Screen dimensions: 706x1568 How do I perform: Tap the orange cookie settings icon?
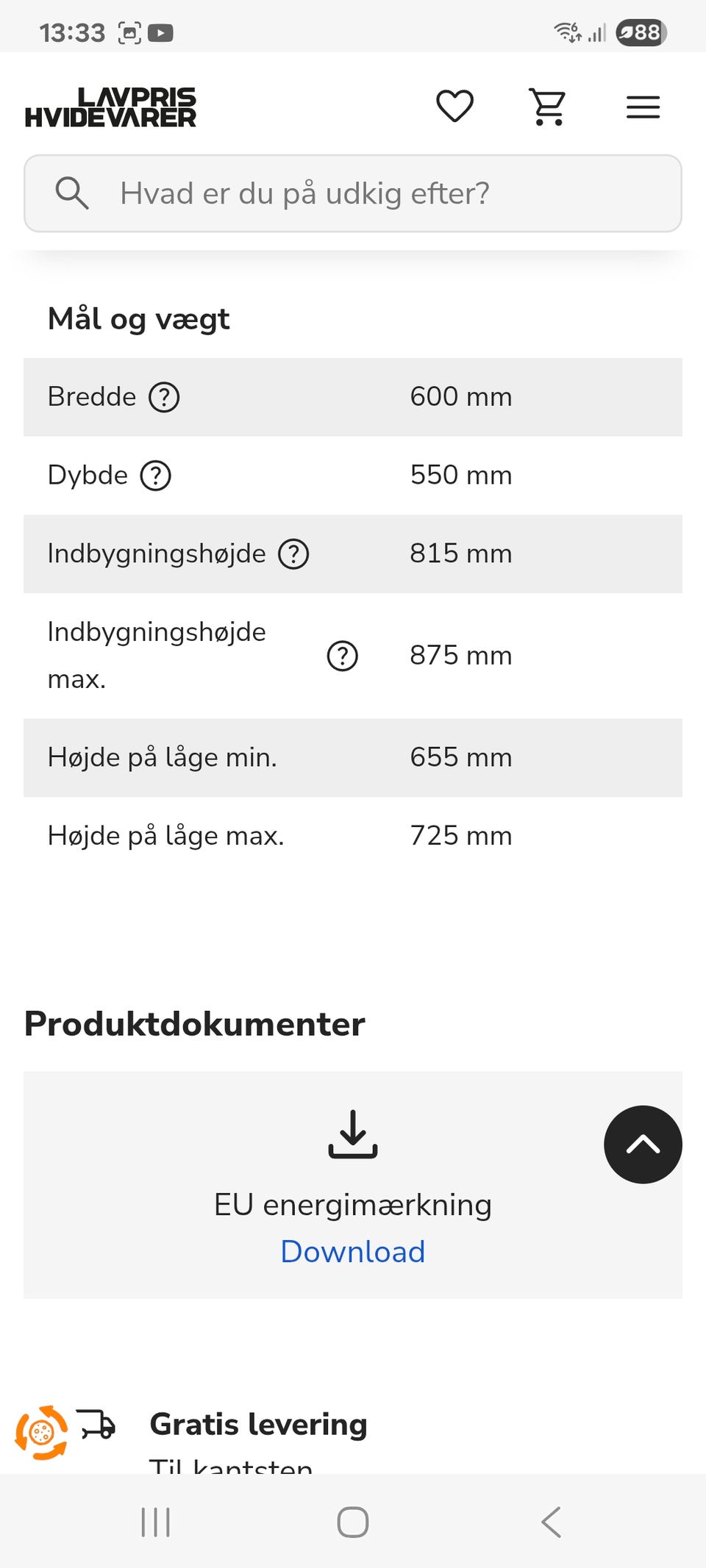coord(42,1432)
